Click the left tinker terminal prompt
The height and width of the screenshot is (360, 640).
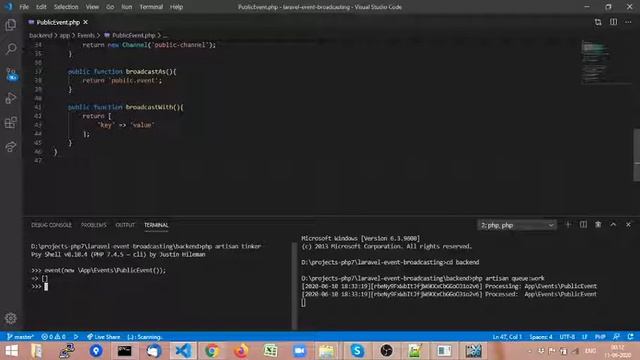pyautogui.click(x=46, y=287)
